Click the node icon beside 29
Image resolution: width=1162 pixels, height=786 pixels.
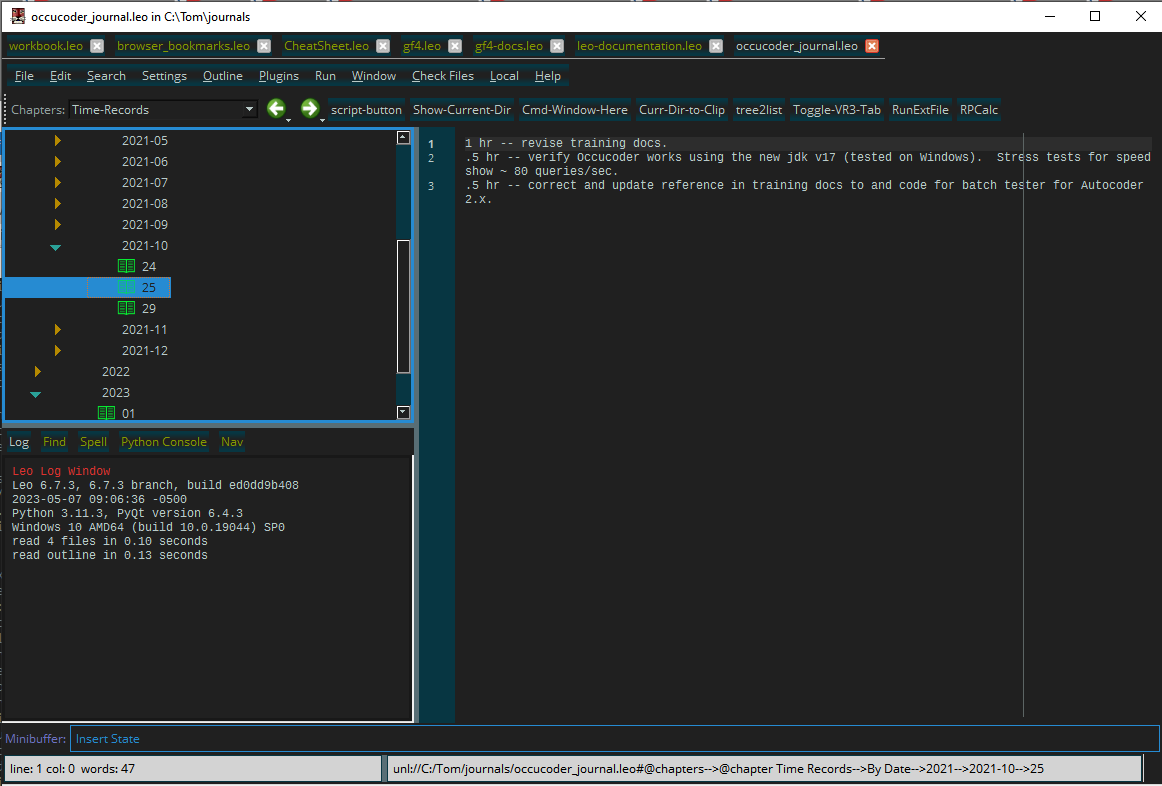click(x=126, y=309)
